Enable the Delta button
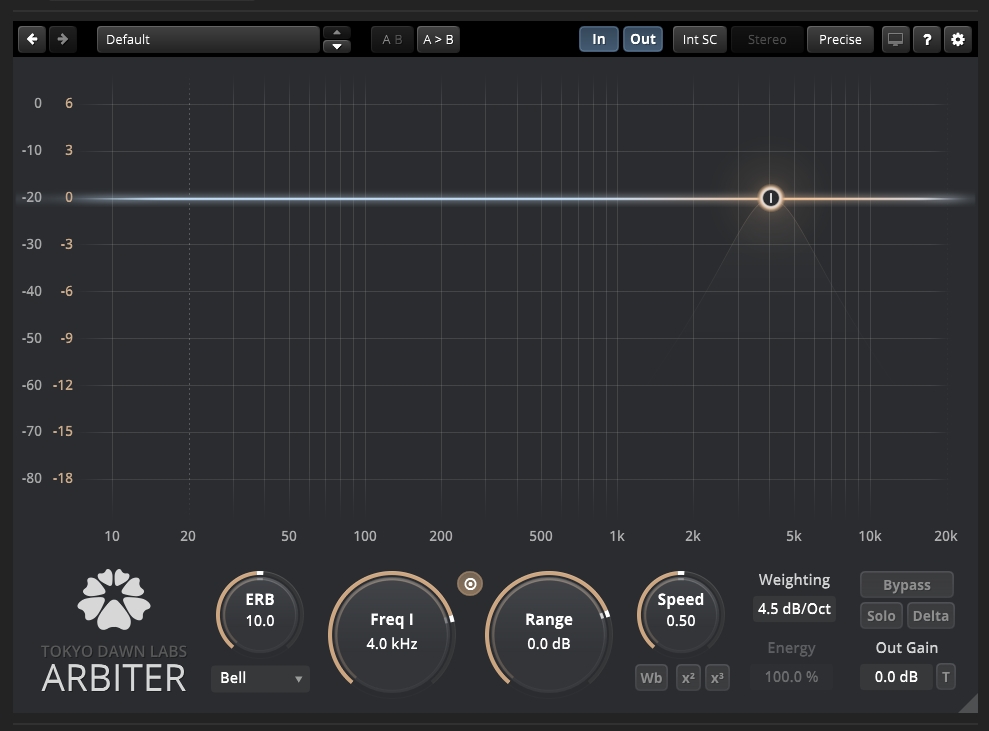Viewport: 989px width, 731px height. coord(930,616)
